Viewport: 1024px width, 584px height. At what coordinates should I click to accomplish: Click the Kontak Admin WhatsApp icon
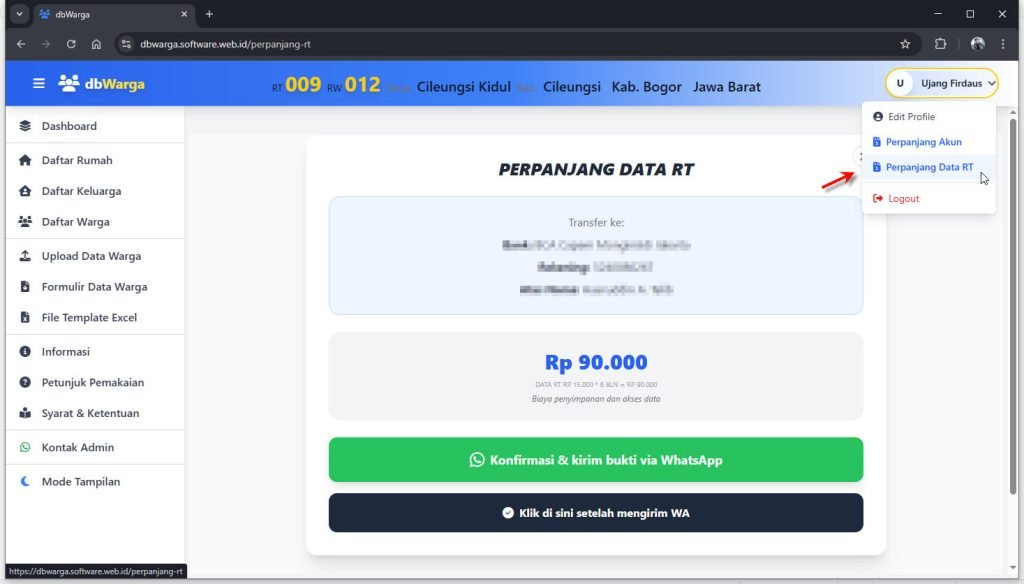click(26, 447)
